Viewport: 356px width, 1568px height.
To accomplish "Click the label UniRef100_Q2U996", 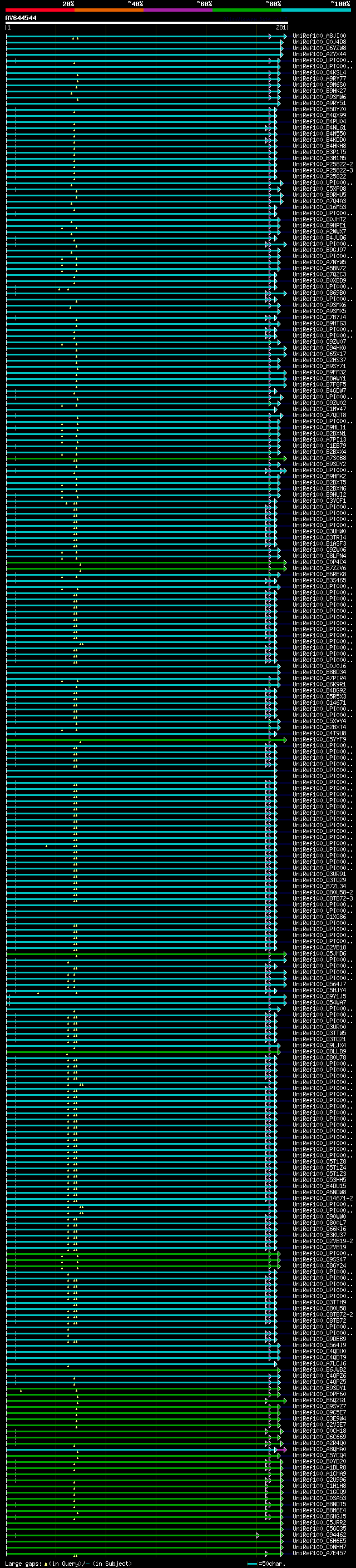I will [319, 1480].
